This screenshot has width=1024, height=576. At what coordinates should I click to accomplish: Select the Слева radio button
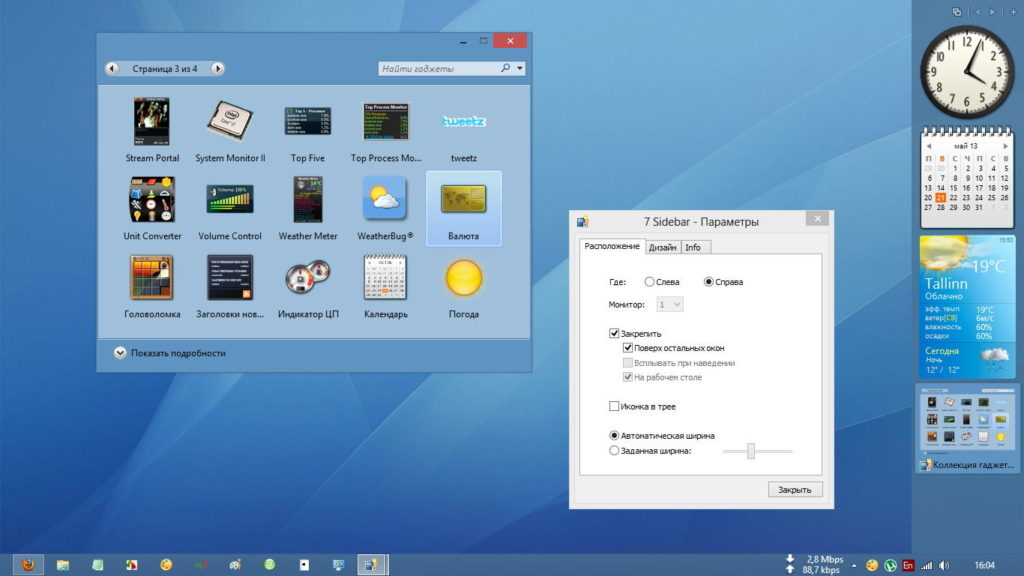(650, 282)
